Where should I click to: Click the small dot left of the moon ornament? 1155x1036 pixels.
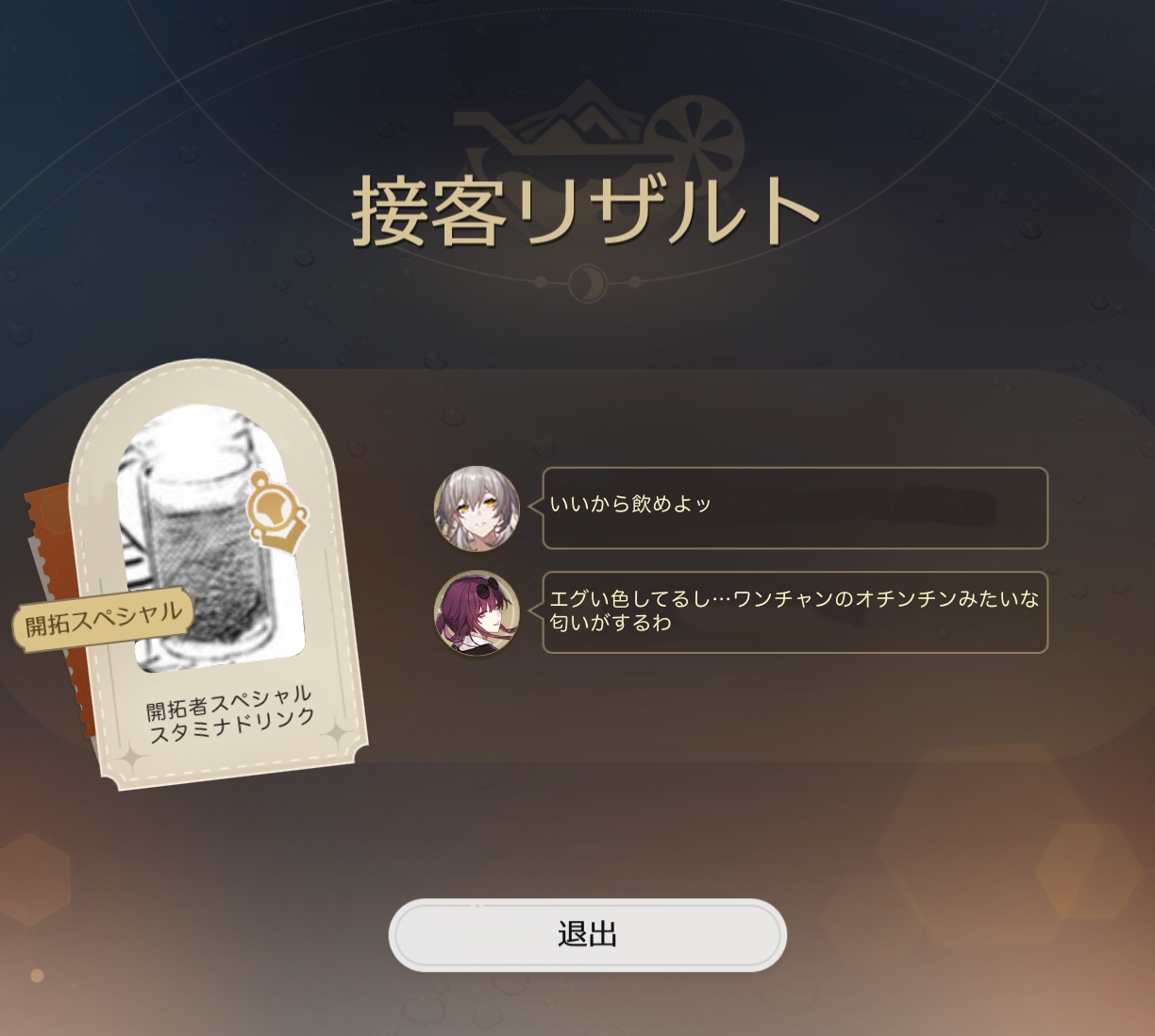(541, 282)
